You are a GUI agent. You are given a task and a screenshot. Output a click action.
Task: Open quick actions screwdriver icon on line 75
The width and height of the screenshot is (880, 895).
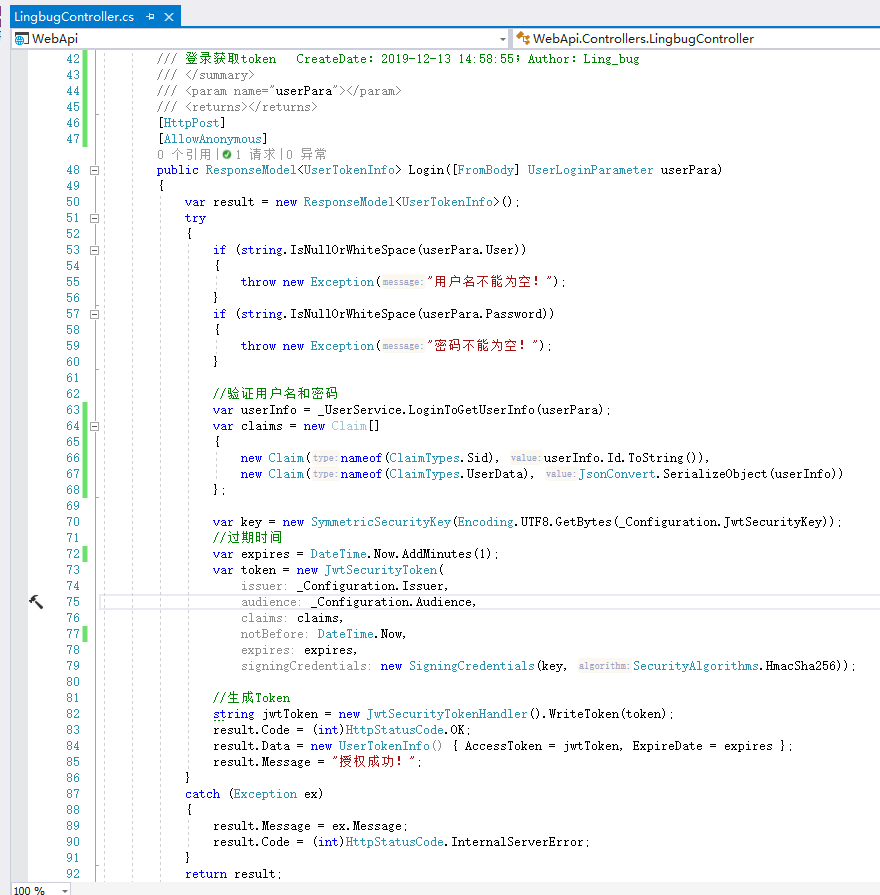point(36,602)
